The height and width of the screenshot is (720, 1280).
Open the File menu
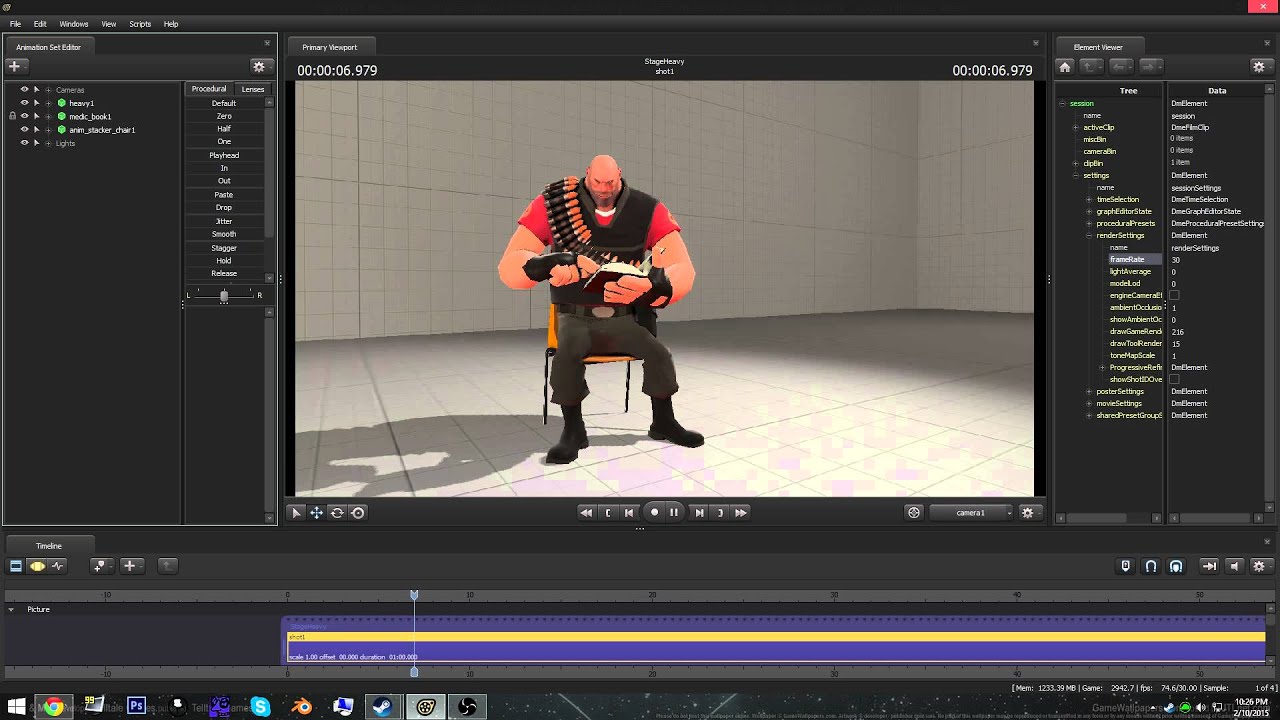tap(15, 24)
